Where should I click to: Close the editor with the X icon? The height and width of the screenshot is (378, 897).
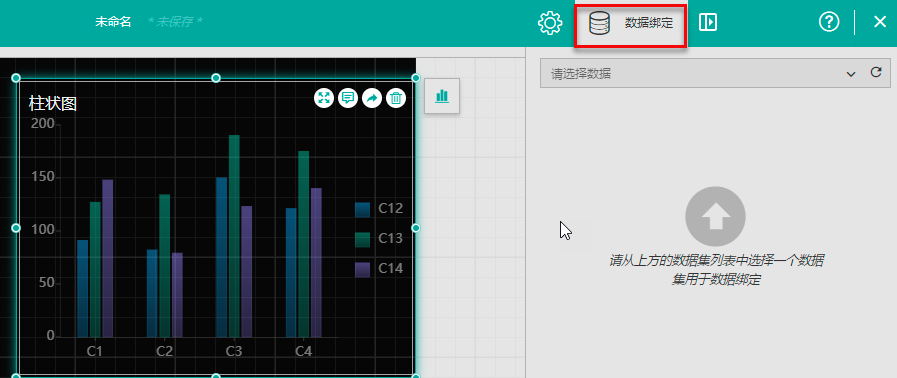click(x=880, y=22)
